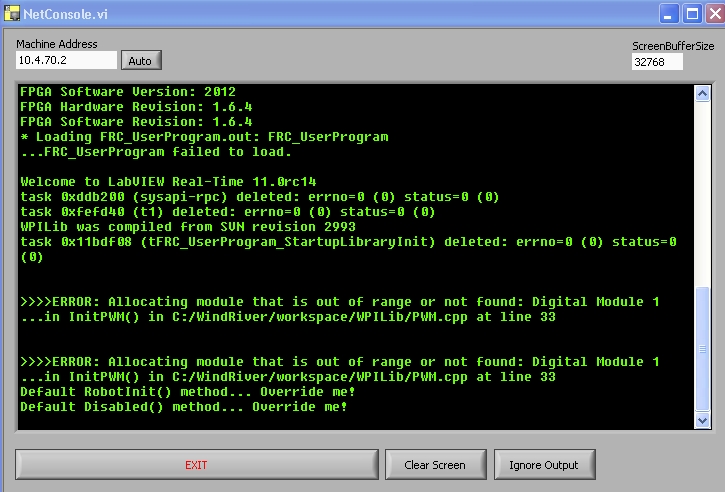Viewport: 725px width, 492px height.
Task: Click the 'ScreenBufferSize' label
Action: click(x=673, y=46)
